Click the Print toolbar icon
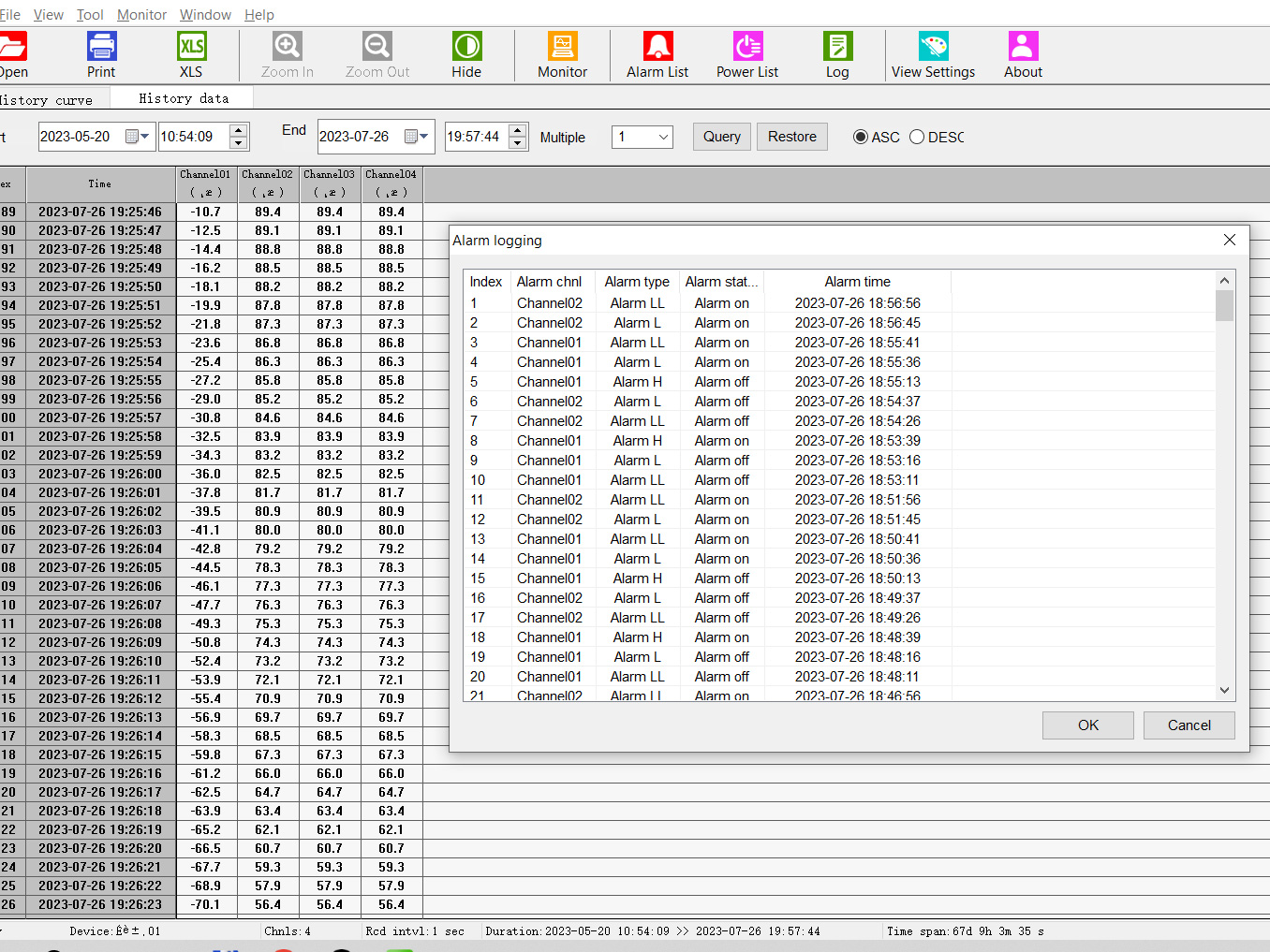Viewport: 1270px width, 952px height. click(101, 47)
